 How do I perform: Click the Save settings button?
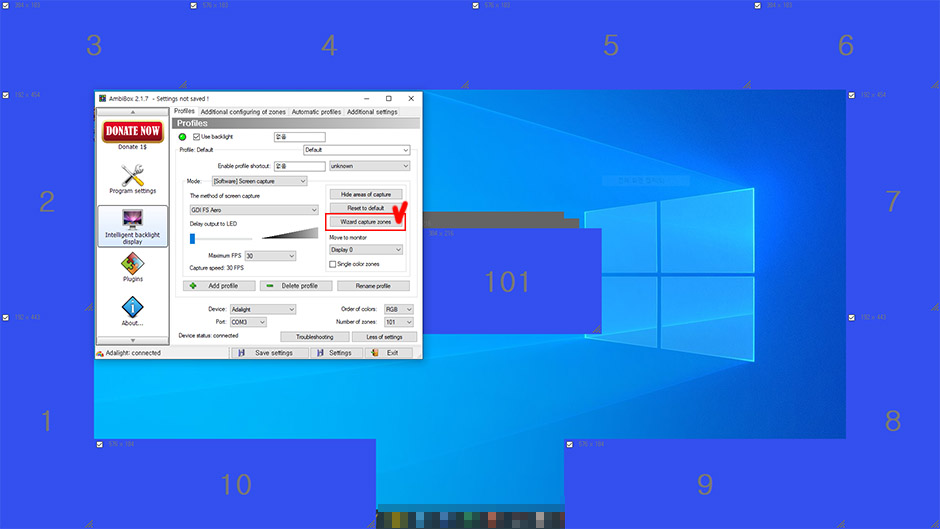pos(270,353)
